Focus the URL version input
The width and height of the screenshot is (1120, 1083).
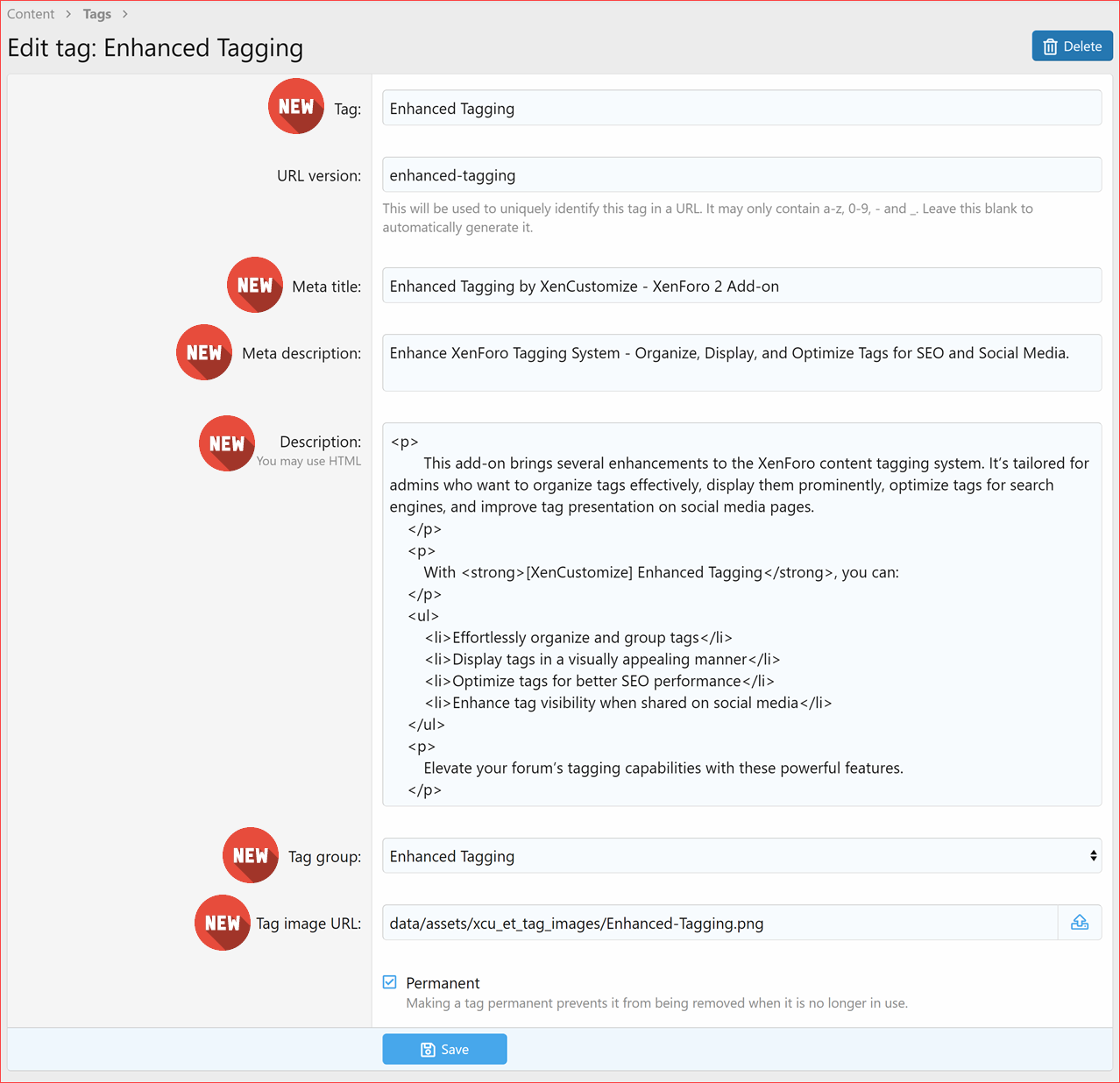coord(741,175)
